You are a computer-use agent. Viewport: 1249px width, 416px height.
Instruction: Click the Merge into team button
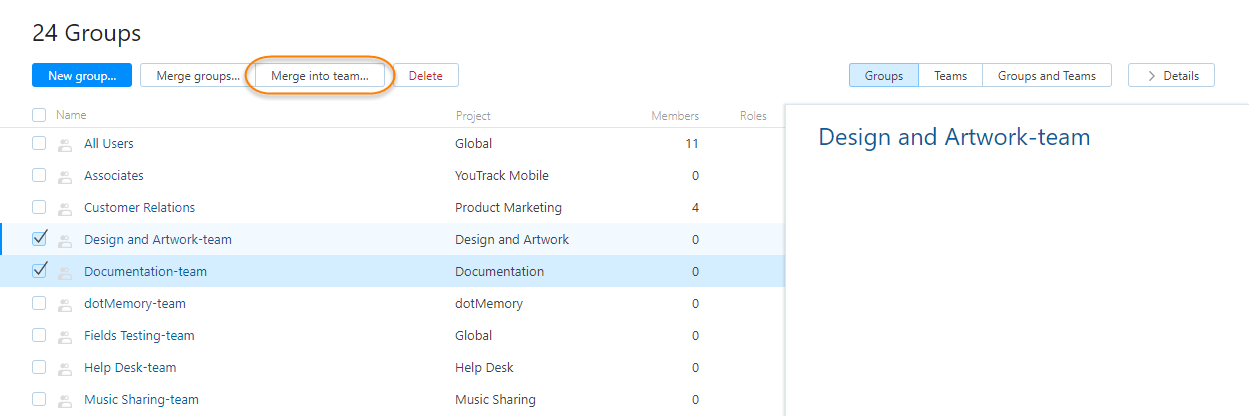(320, 76)
